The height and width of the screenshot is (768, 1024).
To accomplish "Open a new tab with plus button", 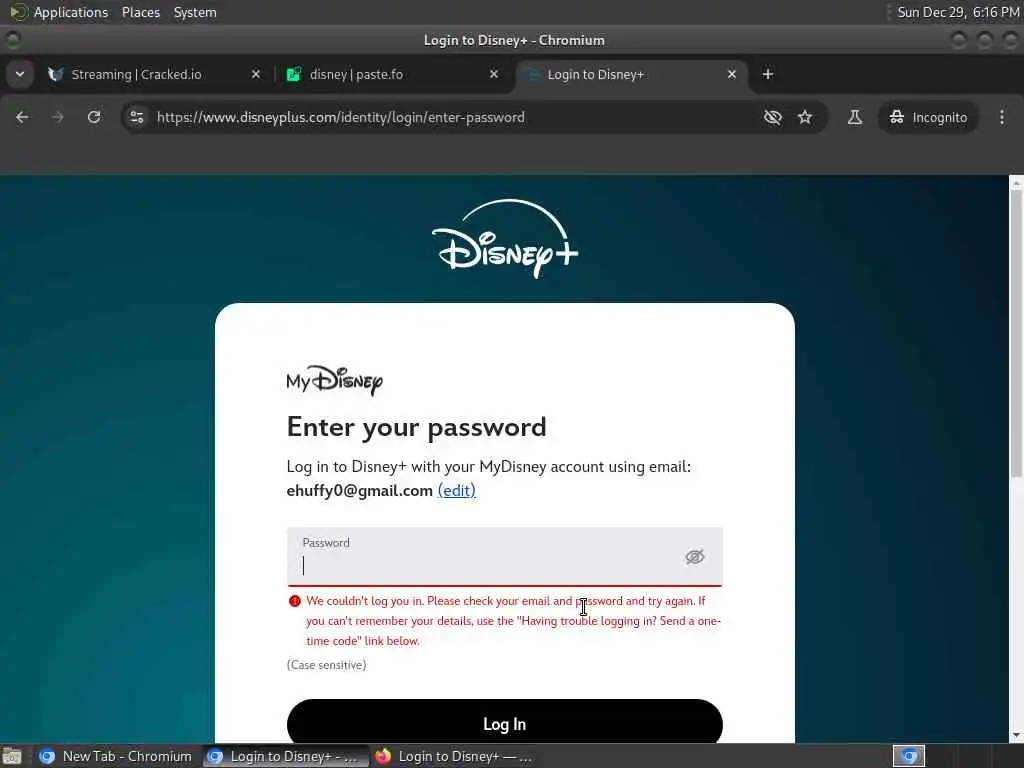I will tap(768, 74).
